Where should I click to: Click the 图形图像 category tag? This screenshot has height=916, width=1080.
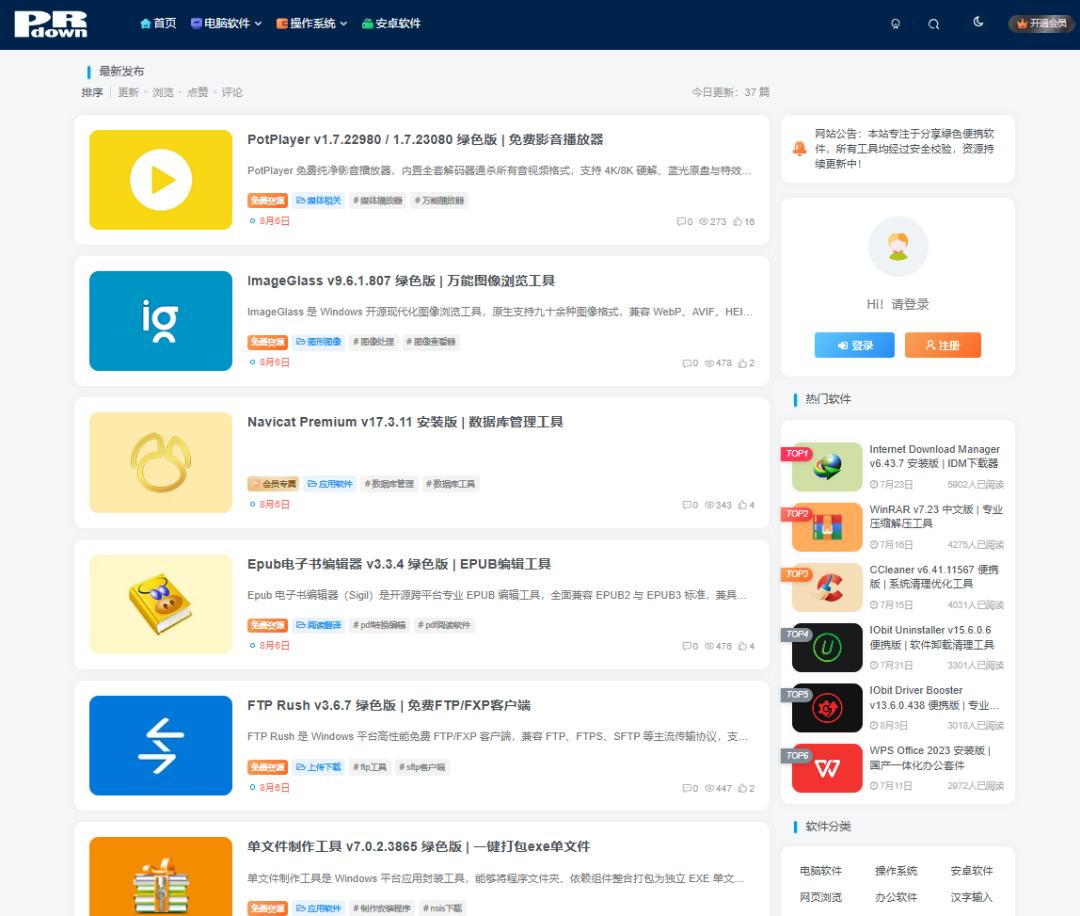pyautogui.click(x=318, y=342)
